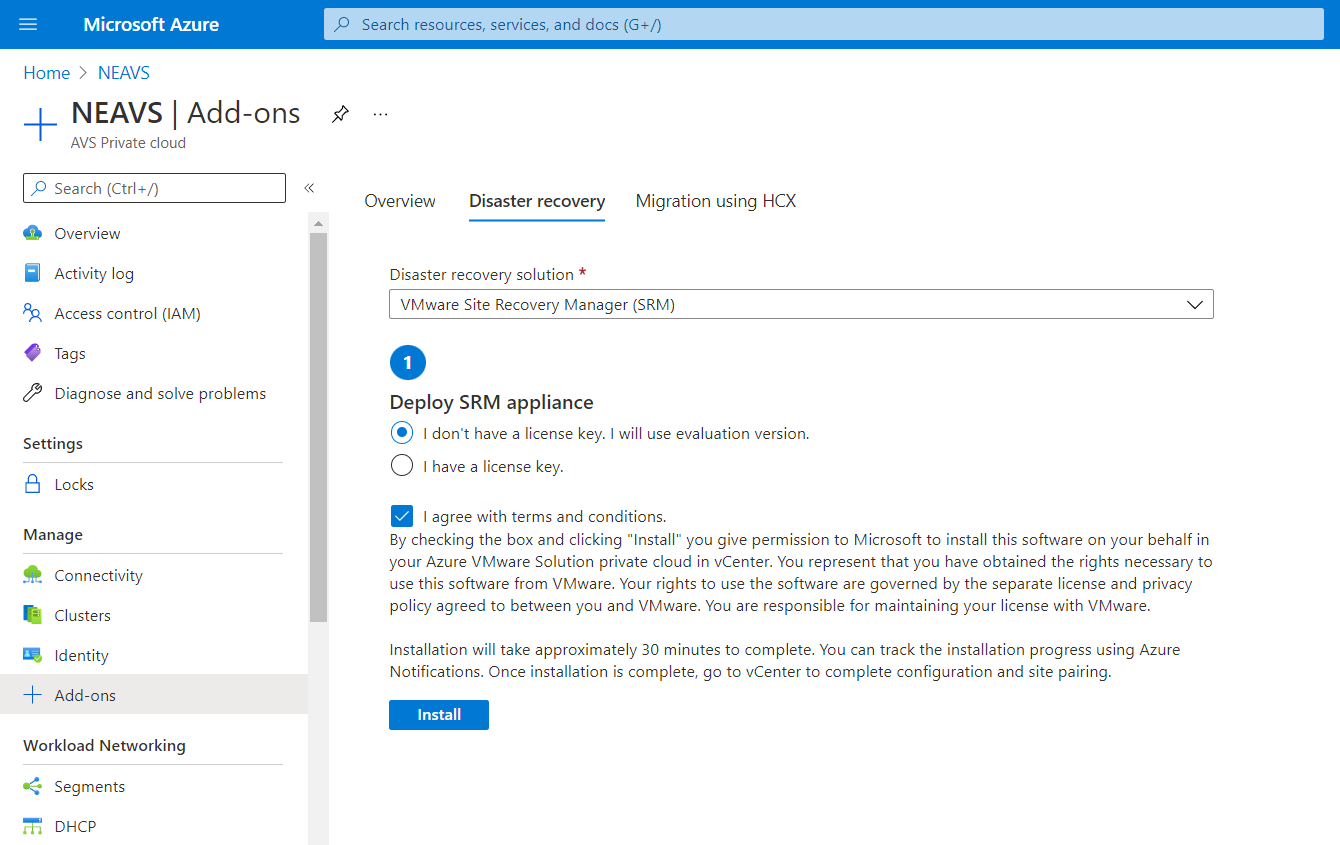This screenshot has height=845, width=1340.
Task: Click the 'AVS Private cloud' subtitle
Action: pos(128,143)
